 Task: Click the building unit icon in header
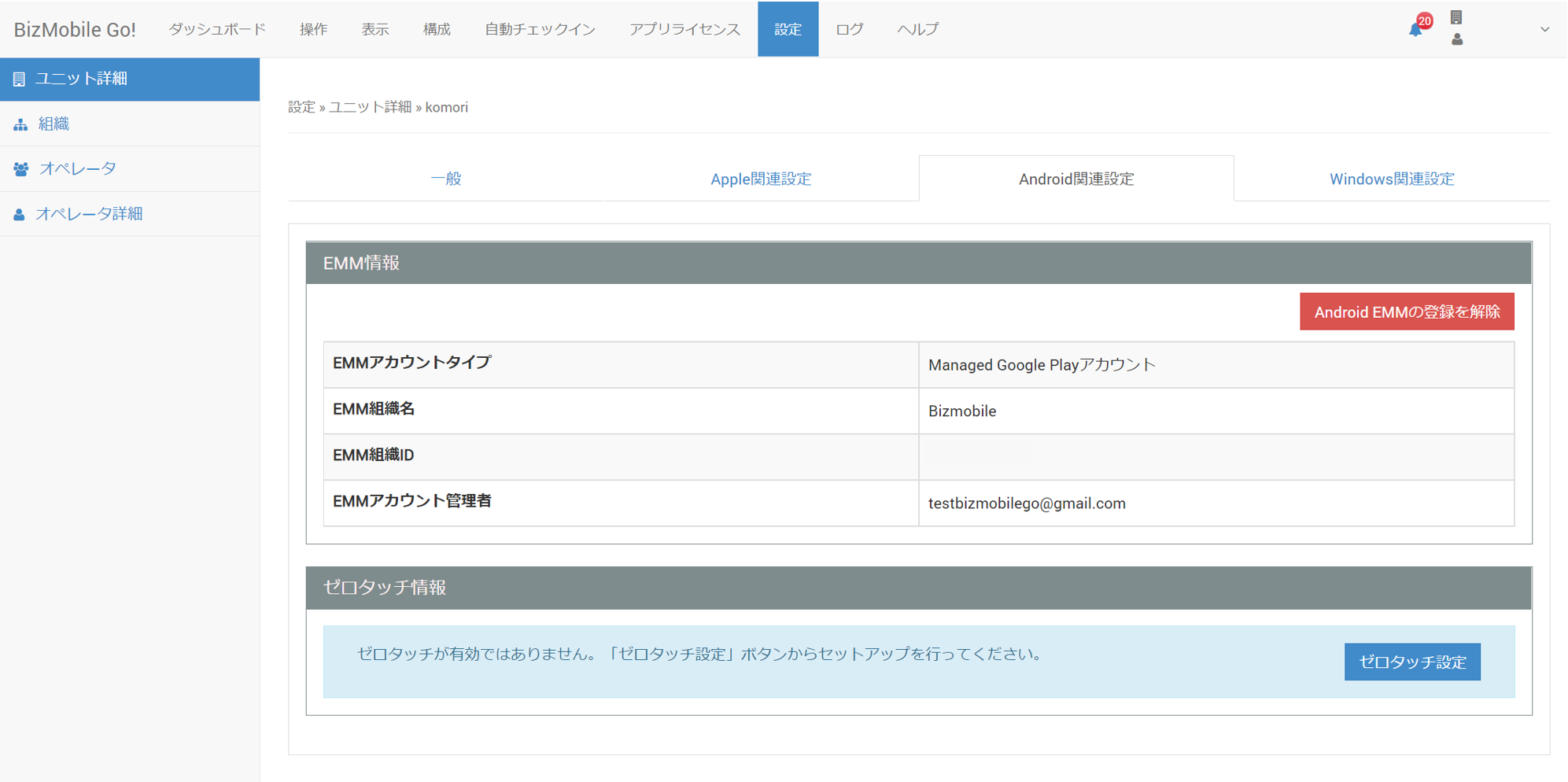1456,17
